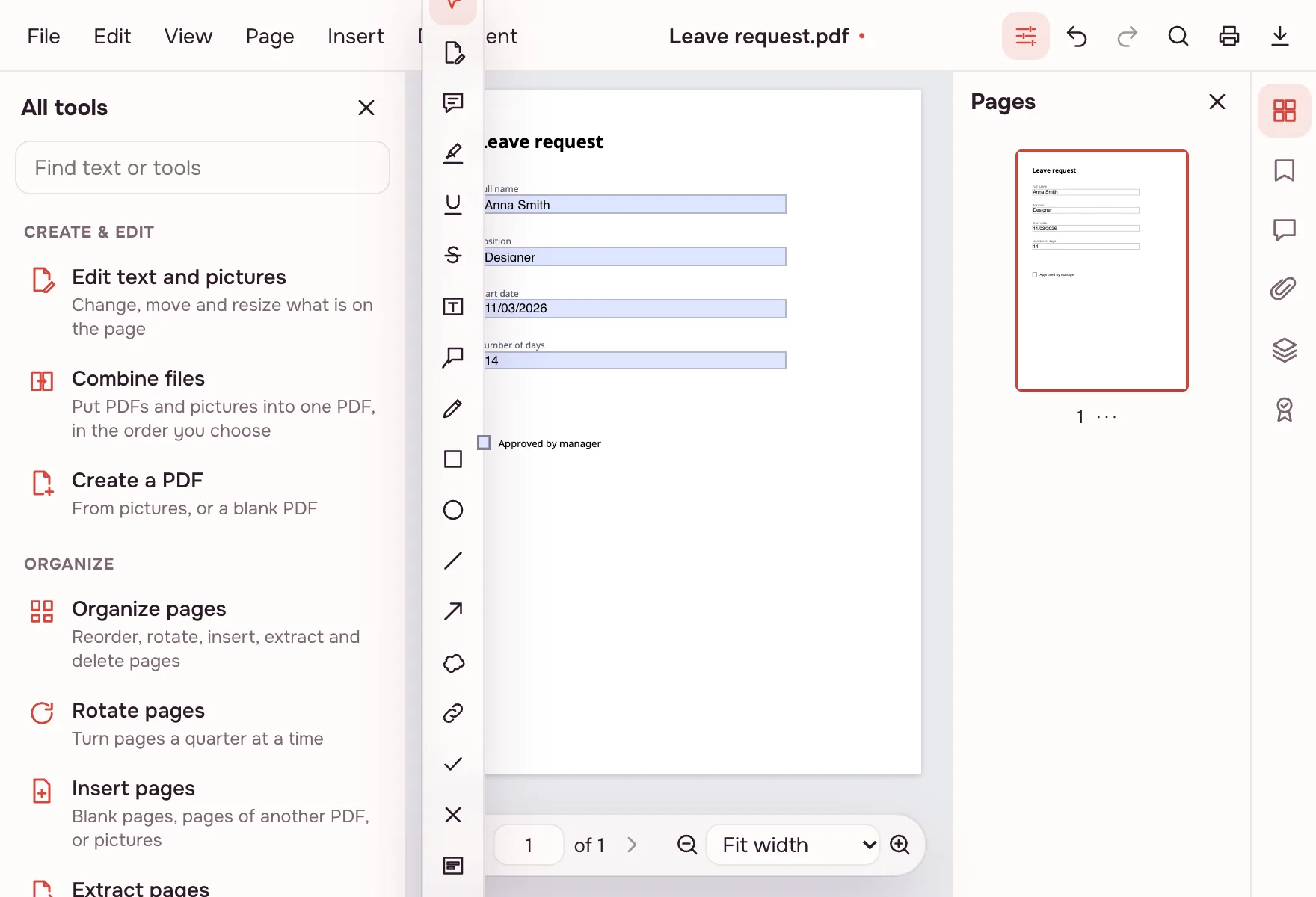Viewport: 1316px width, 897px height.
Task: Select the edit document tool icon
Action: coord(453,52)
